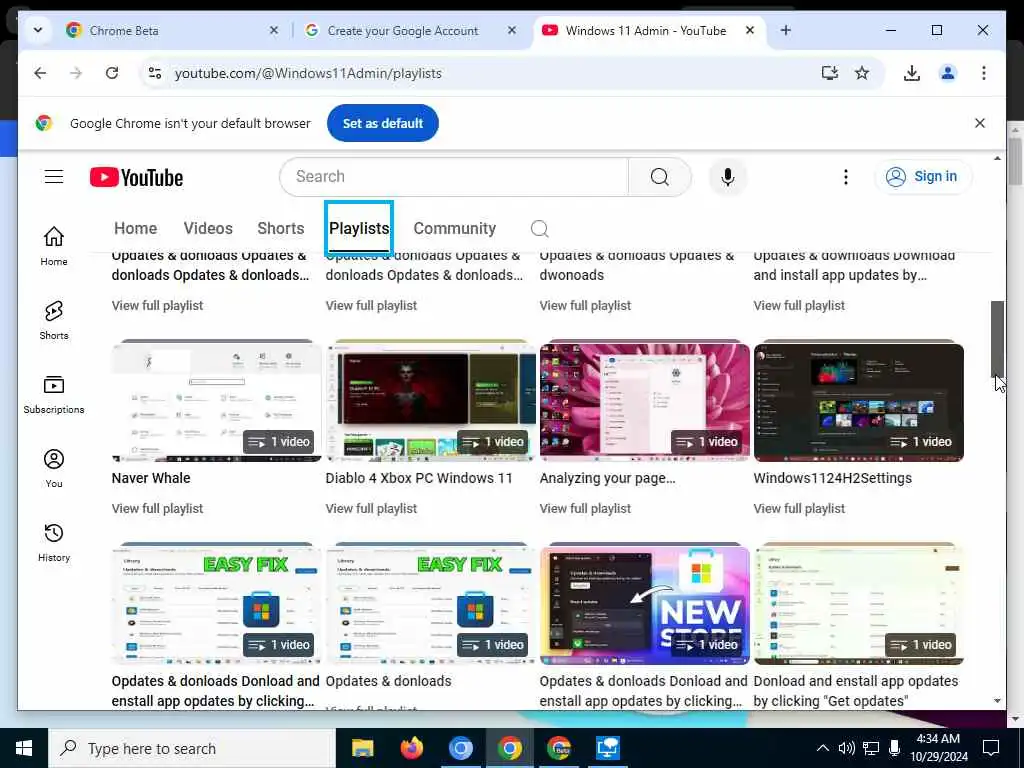Image resolution: width=1024 pixels, height=768 pixels.
Task: Start voice search with the microphone icon
Action: pos(728,177)
